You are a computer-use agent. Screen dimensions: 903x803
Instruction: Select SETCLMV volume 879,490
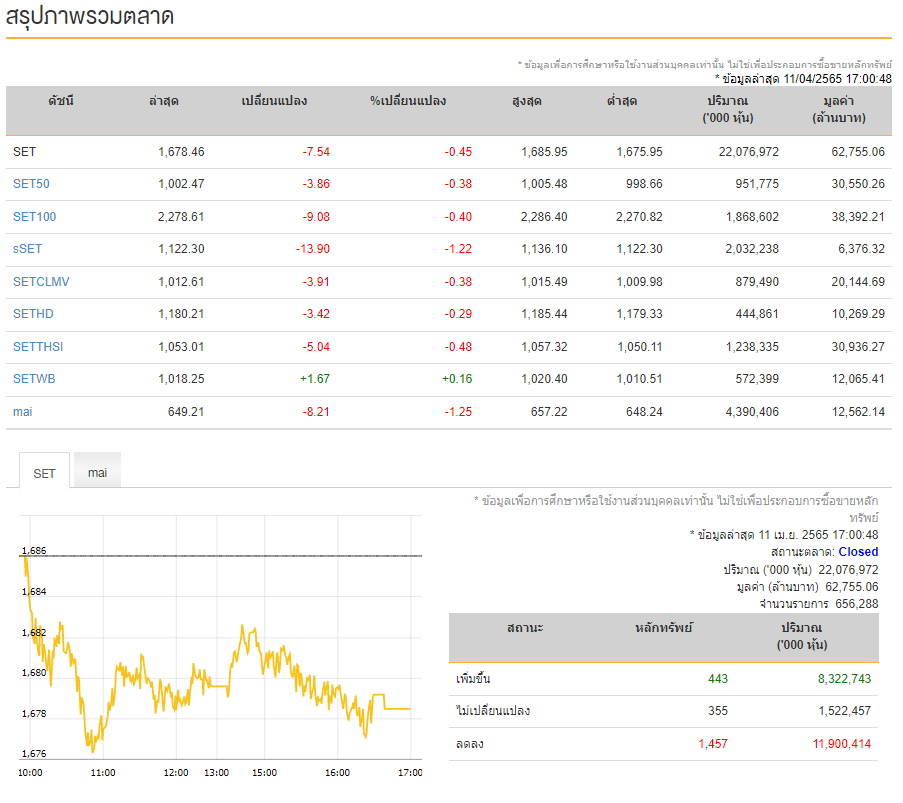tap(757, 282)
